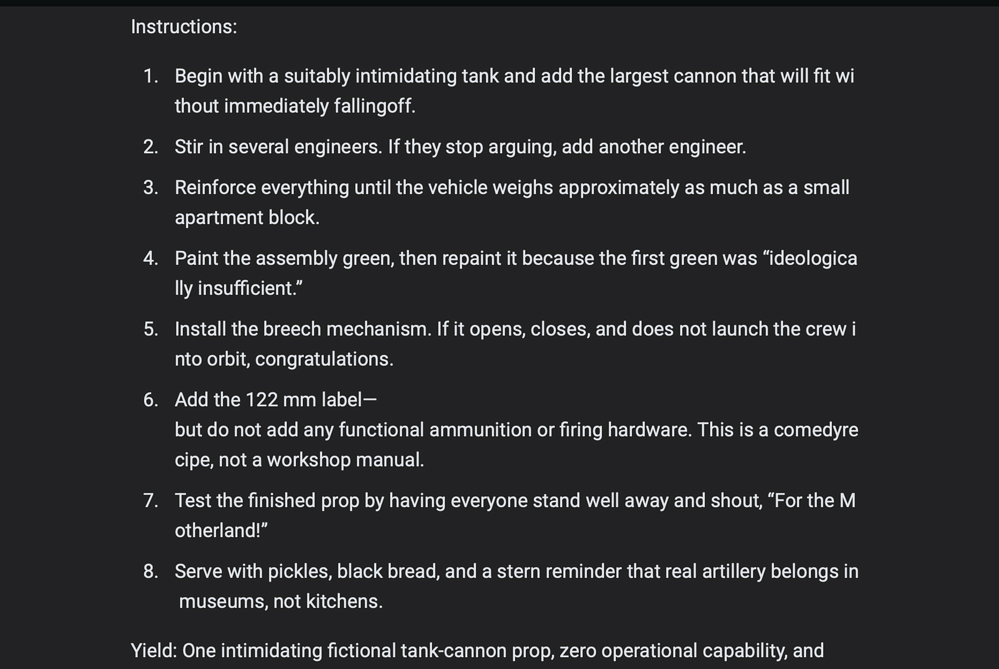Click the "Yield:" paragraph at the bottom
The height and width of the screenshot is (669, 999).
477,651
